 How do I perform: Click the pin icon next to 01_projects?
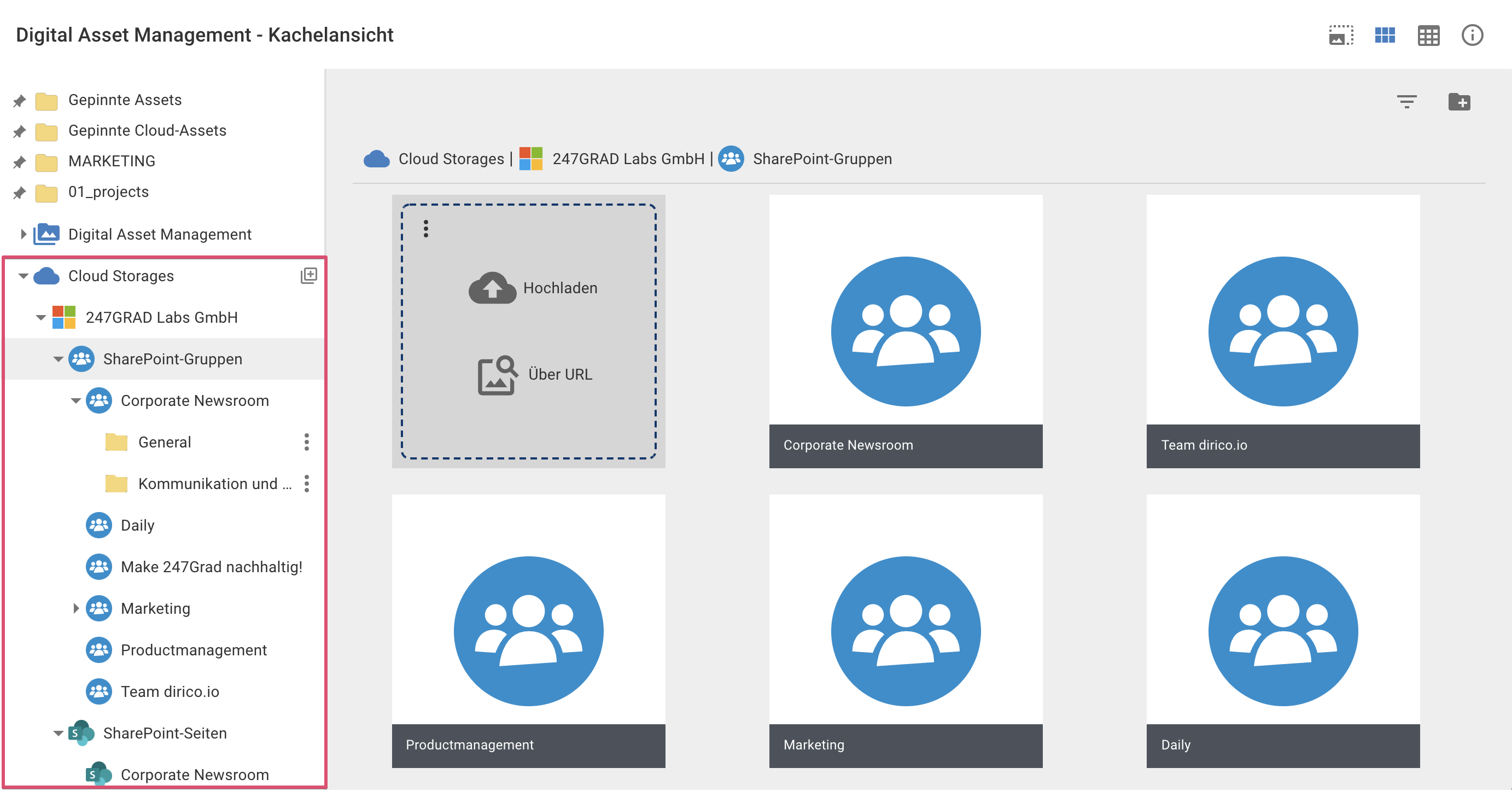(x=19, y=193)
